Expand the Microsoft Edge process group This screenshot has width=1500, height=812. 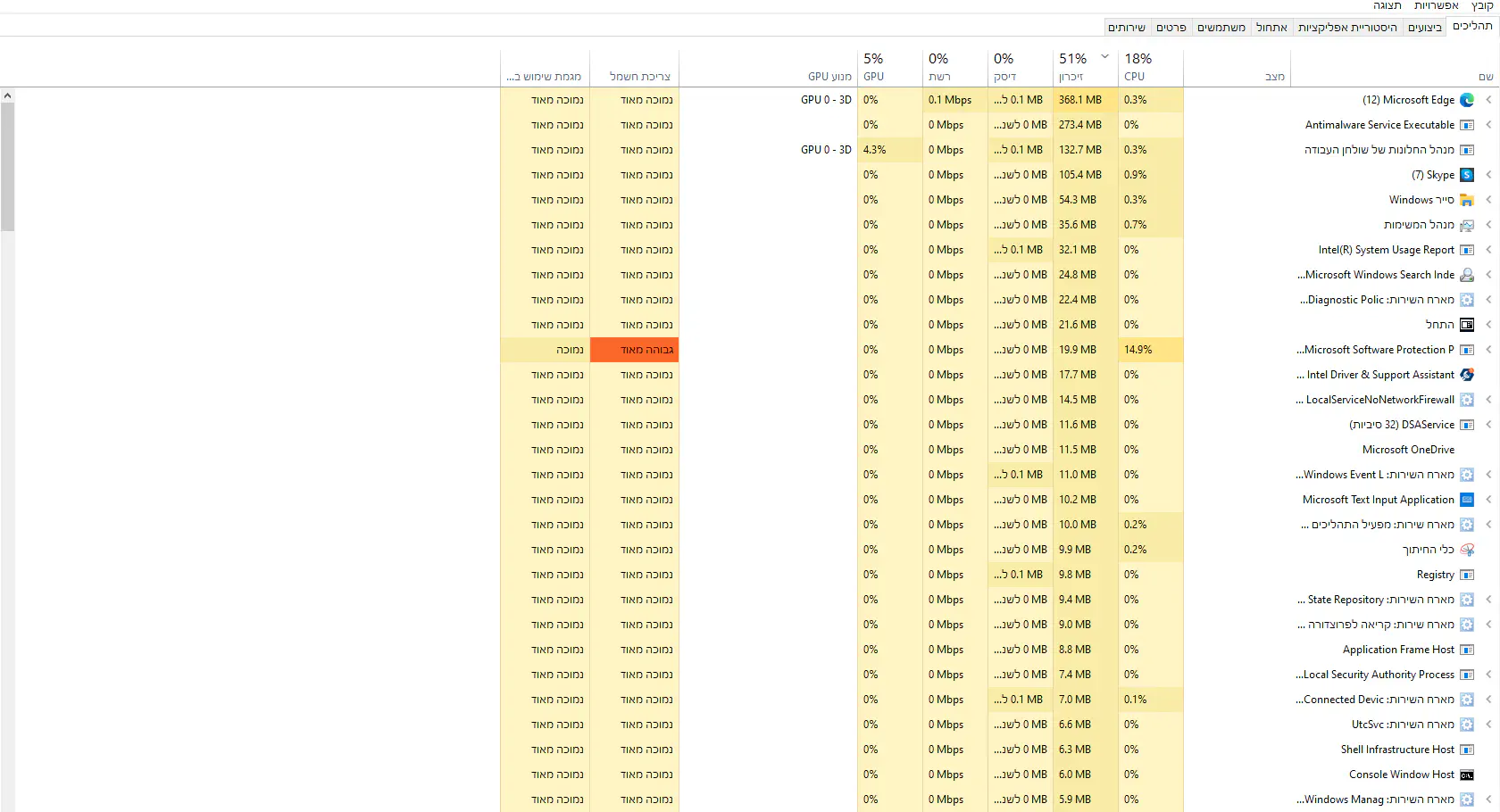click(x=1488, y=100)
